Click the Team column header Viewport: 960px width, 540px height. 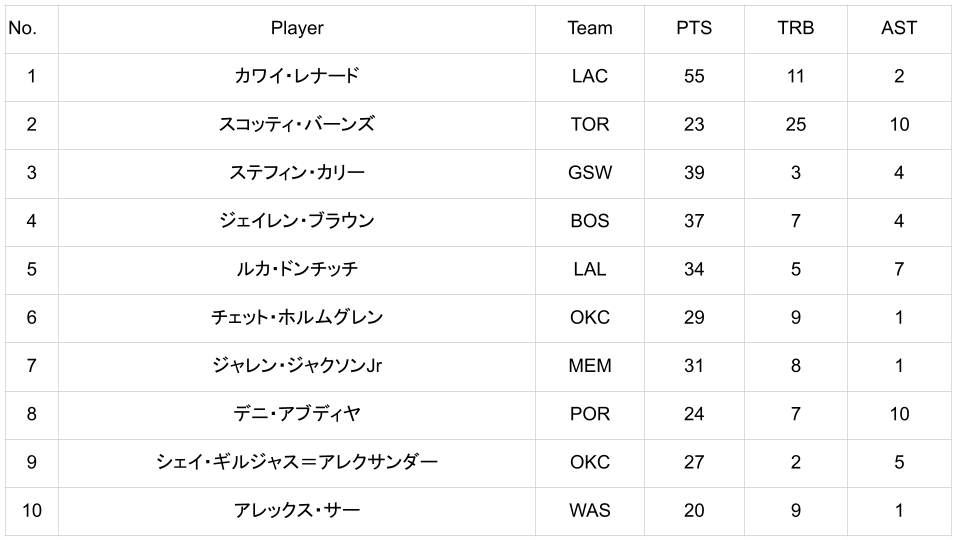click(x=590, y=28)
